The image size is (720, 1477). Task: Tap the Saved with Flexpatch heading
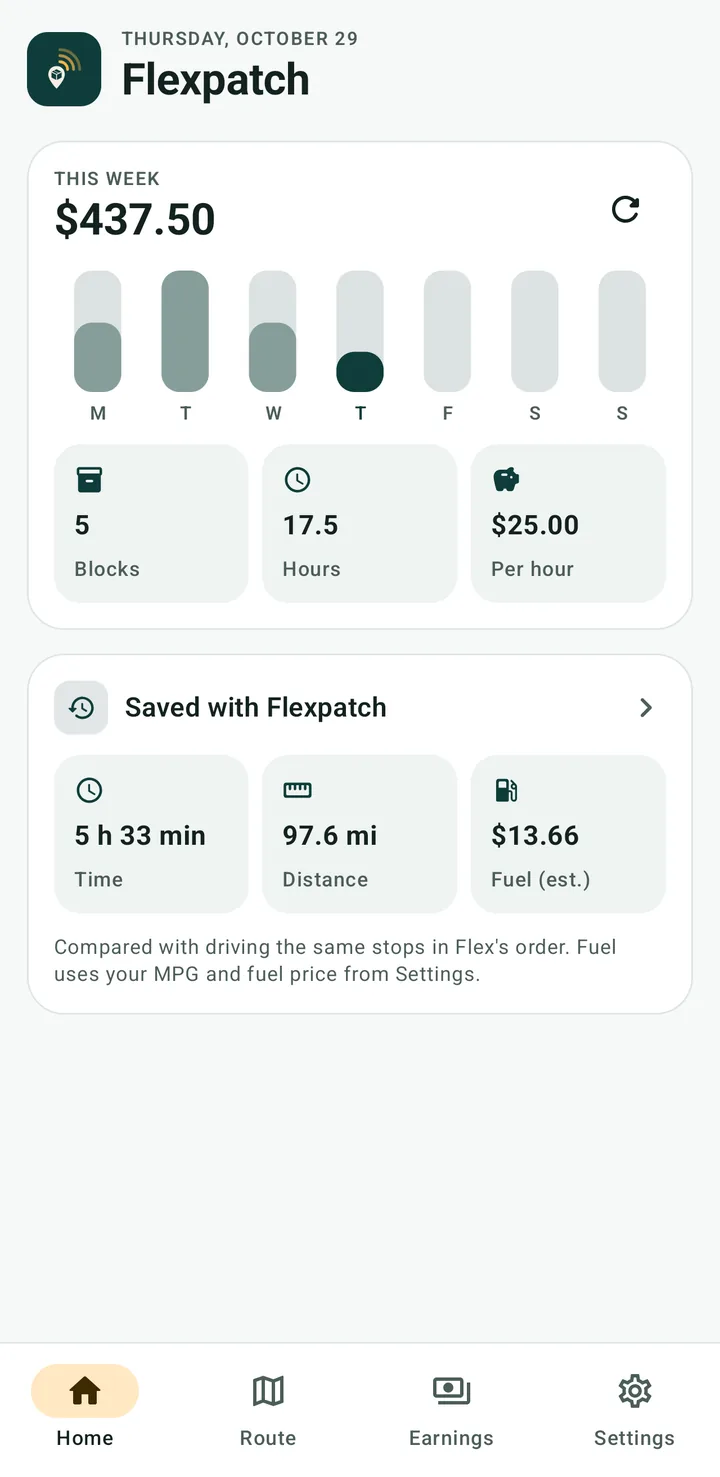tap(255, 708)
